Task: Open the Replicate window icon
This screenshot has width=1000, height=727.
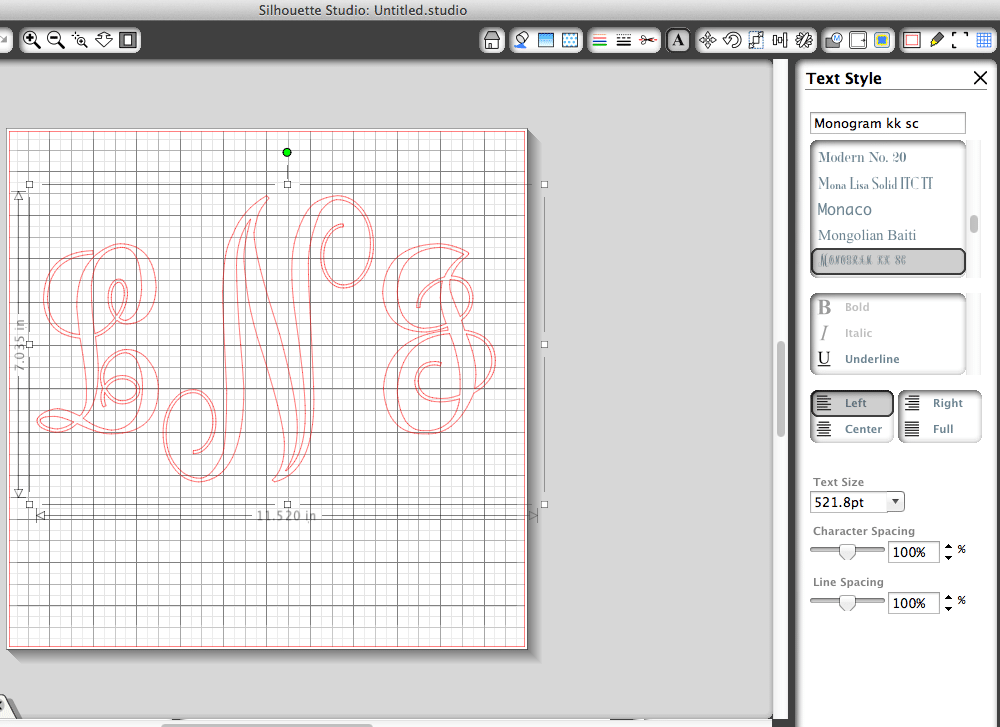Action: (x=804, y=41)
